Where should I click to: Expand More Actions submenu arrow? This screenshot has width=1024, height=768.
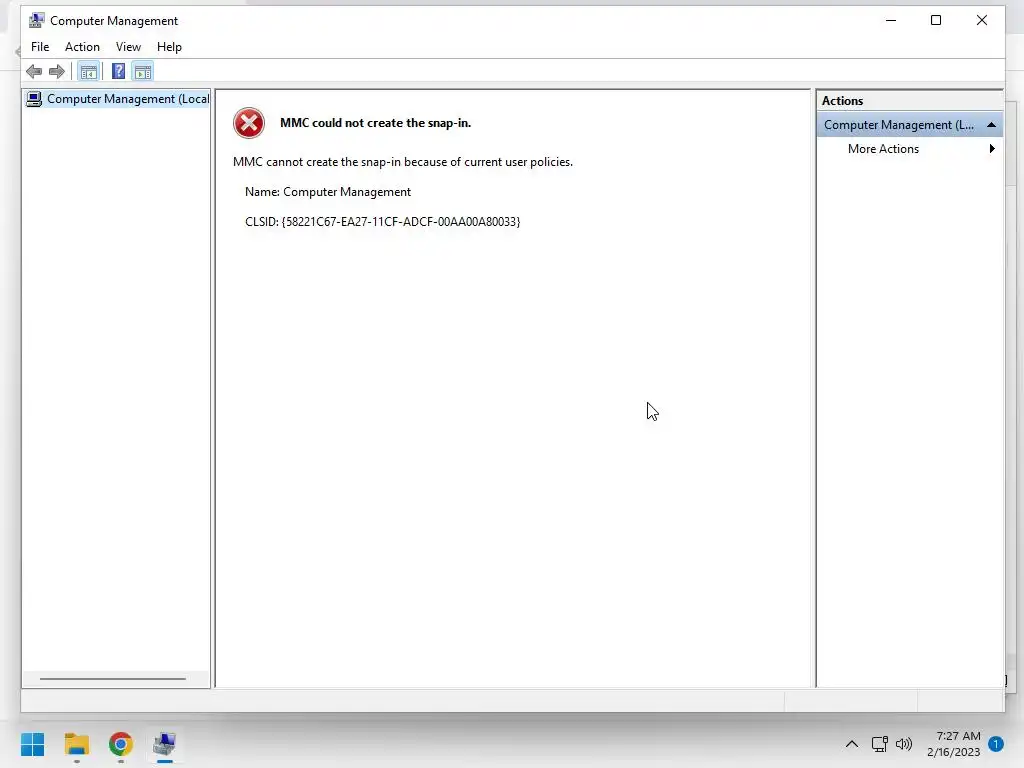[x=992, y=149]
